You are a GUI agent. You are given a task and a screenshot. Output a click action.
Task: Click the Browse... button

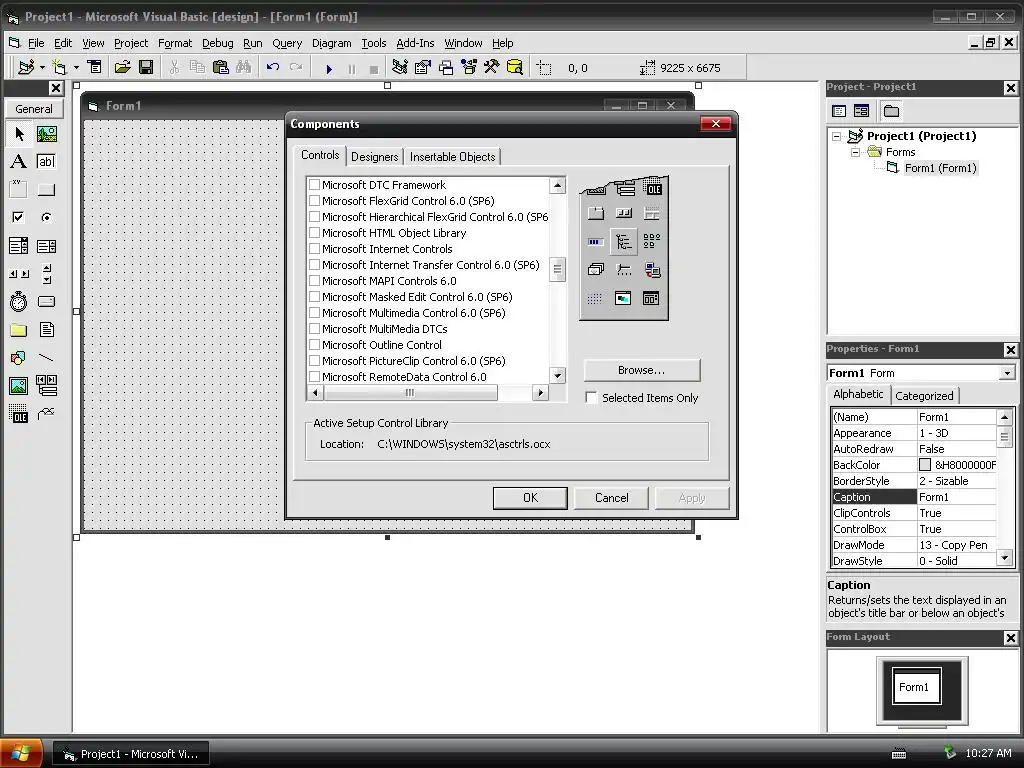tap(641, 370)
